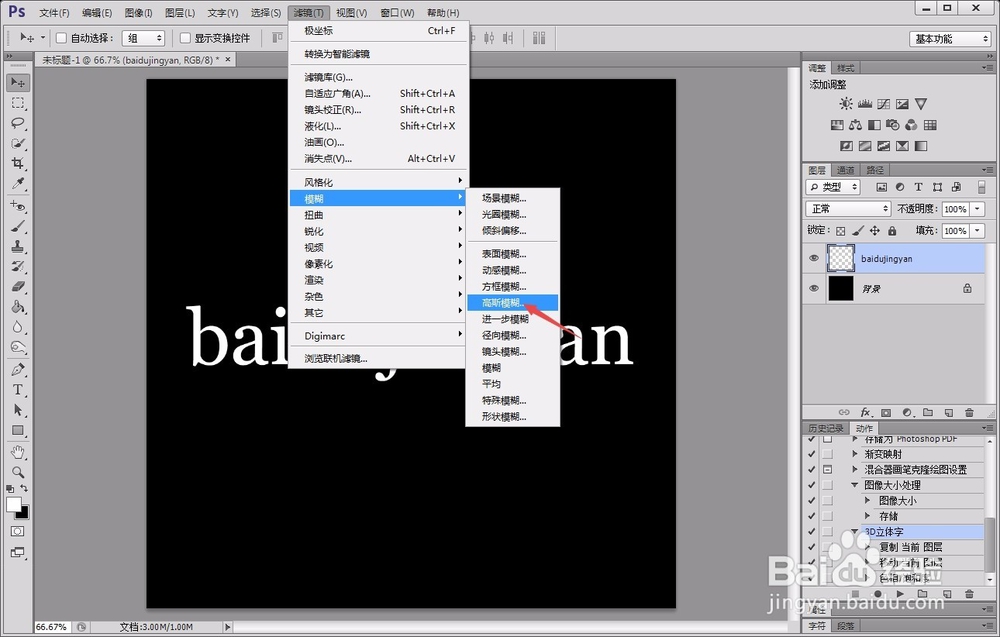Toggle the checkmark for 图像大小处理 action
The width and height of the screenshot is (1000, 637).
(x=811, y=485)
